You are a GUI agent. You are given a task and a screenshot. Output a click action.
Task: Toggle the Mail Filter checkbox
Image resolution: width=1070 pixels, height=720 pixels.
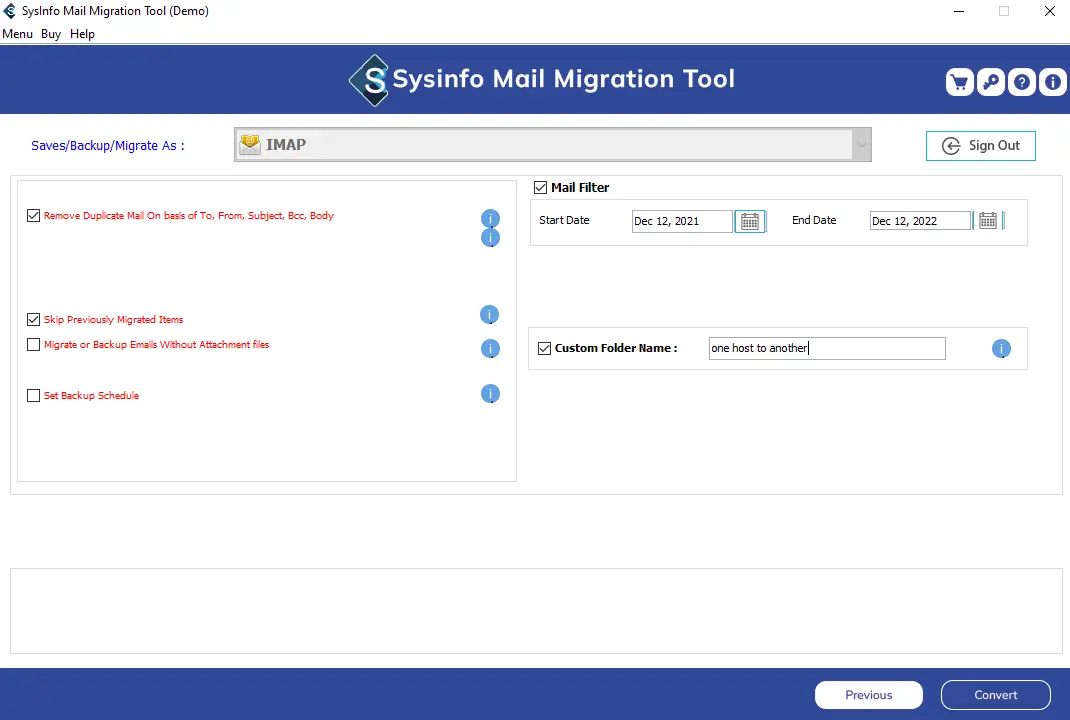(x=540, y=187)
